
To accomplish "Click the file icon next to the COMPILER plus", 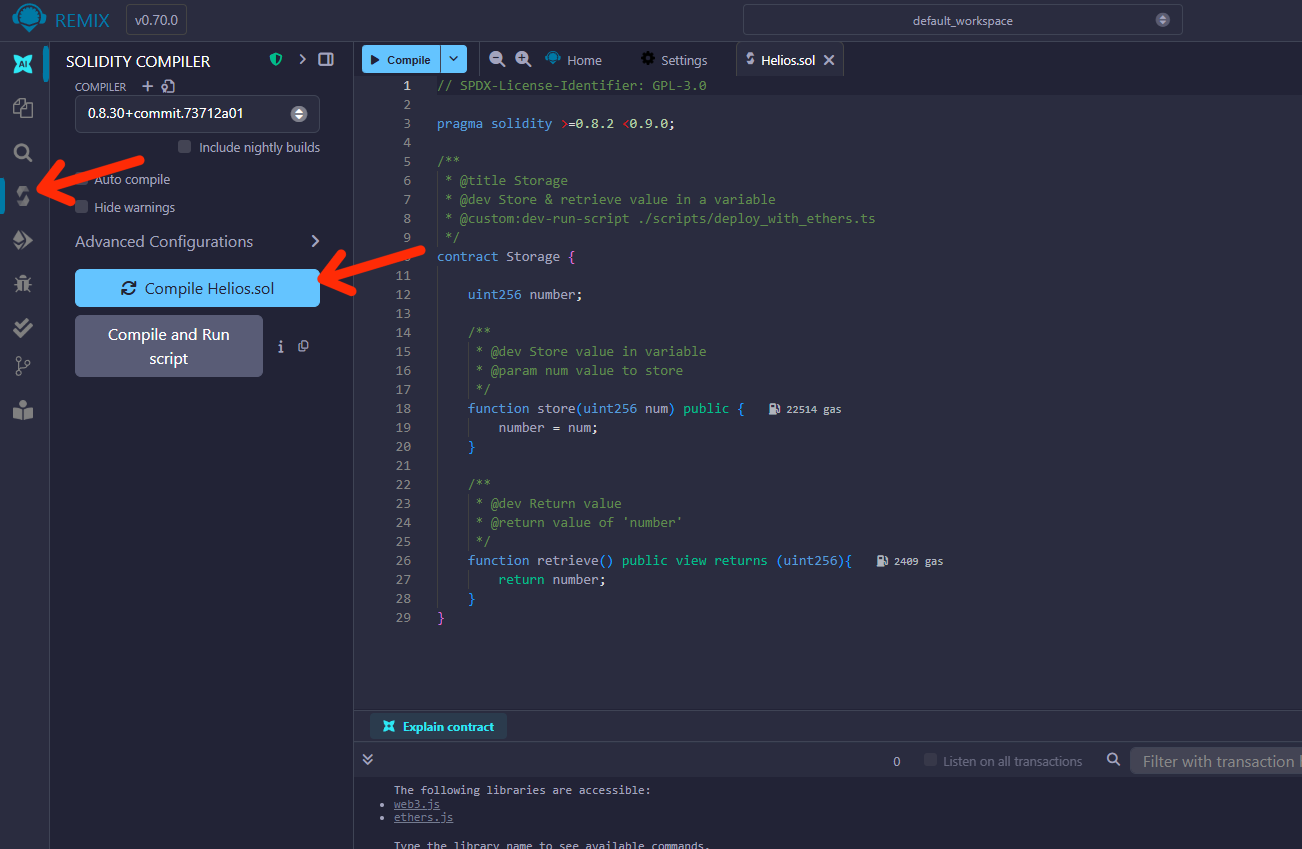I will click(x=167, y=87).
